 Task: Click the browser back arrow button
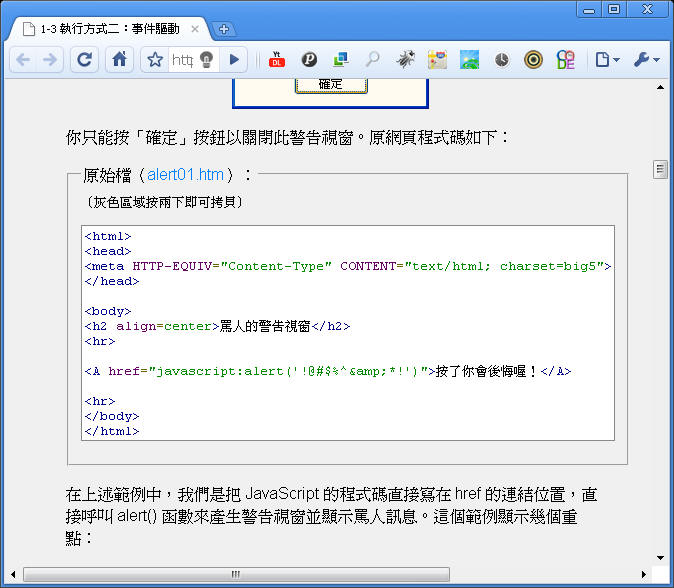(x=23, y=60)
